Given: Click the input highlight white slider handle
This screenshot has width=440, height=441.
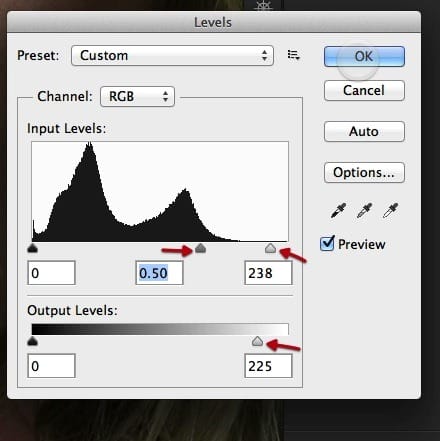Looking at the screenshot, I should (270, 248).
